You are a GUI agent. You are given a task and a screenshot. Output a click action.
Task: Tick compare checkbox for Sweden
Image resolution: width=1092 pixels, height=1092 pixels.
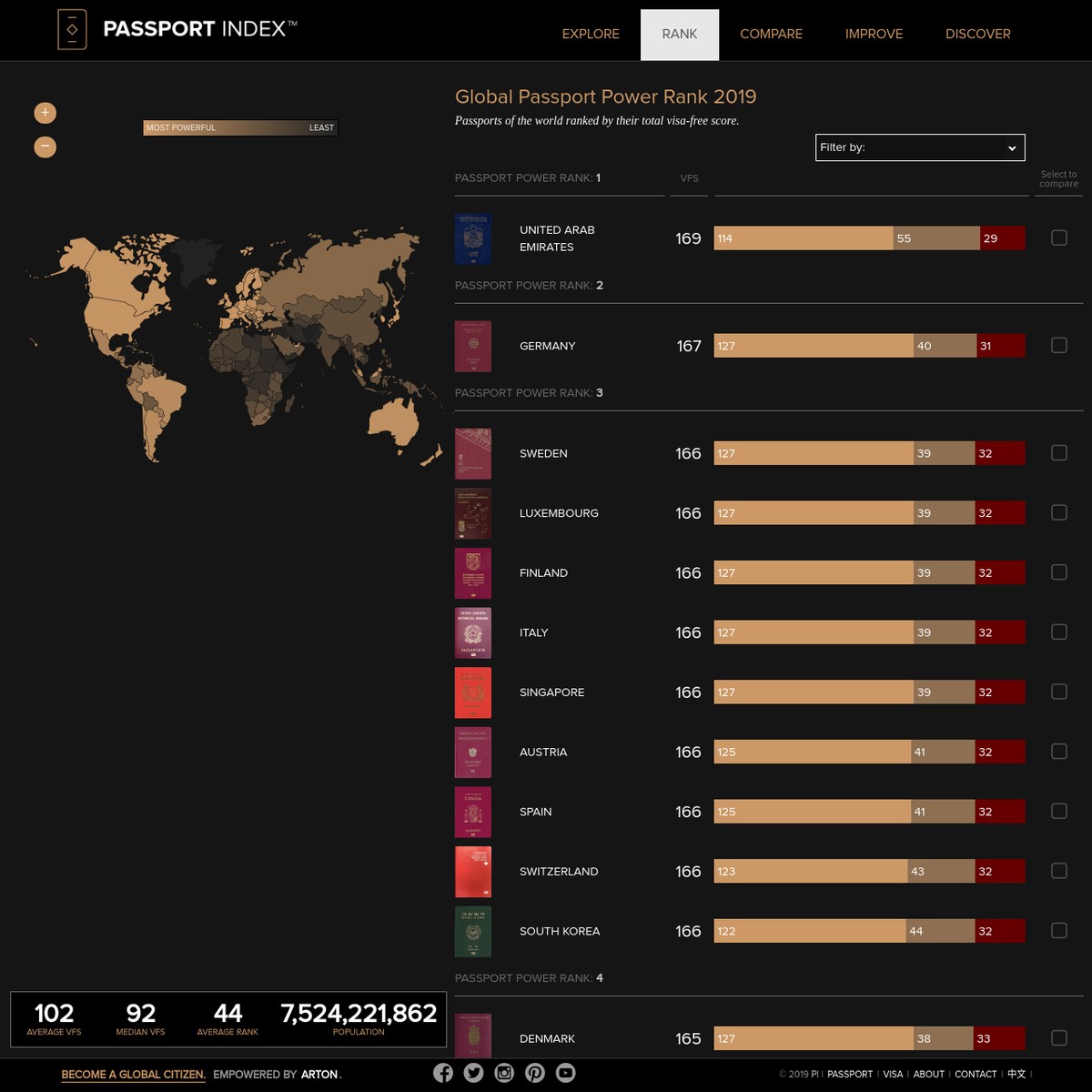tap(1059, 452)
